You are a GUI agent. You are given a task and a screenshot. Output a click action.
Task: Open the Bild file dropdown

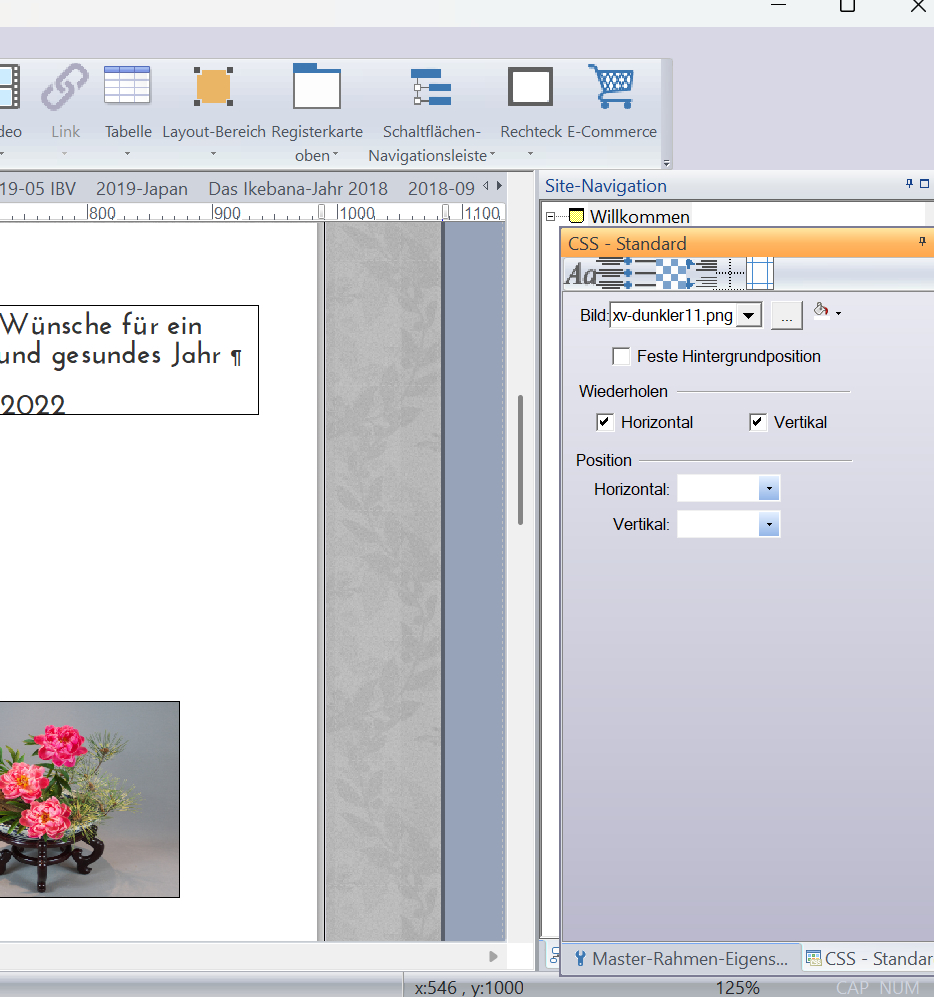pyautogui.click(x=750, y=316)
